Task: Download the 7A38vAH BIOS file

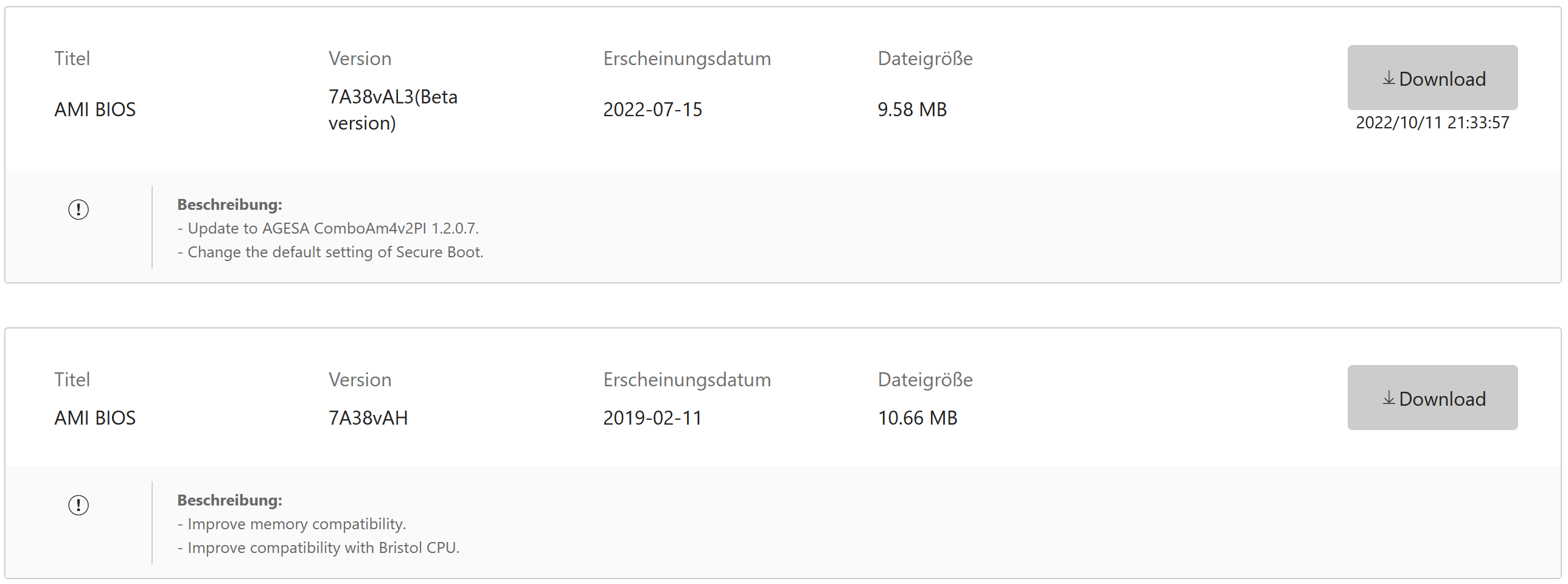Action: coord(1432,398)
